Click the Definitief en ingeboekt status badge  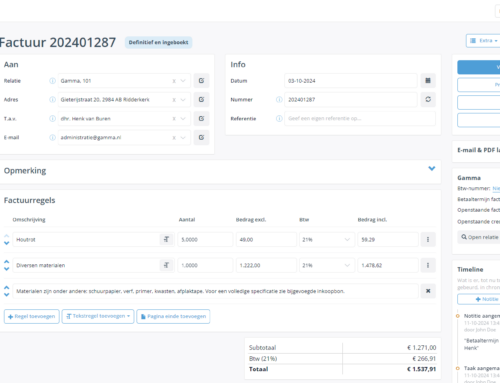158,42
